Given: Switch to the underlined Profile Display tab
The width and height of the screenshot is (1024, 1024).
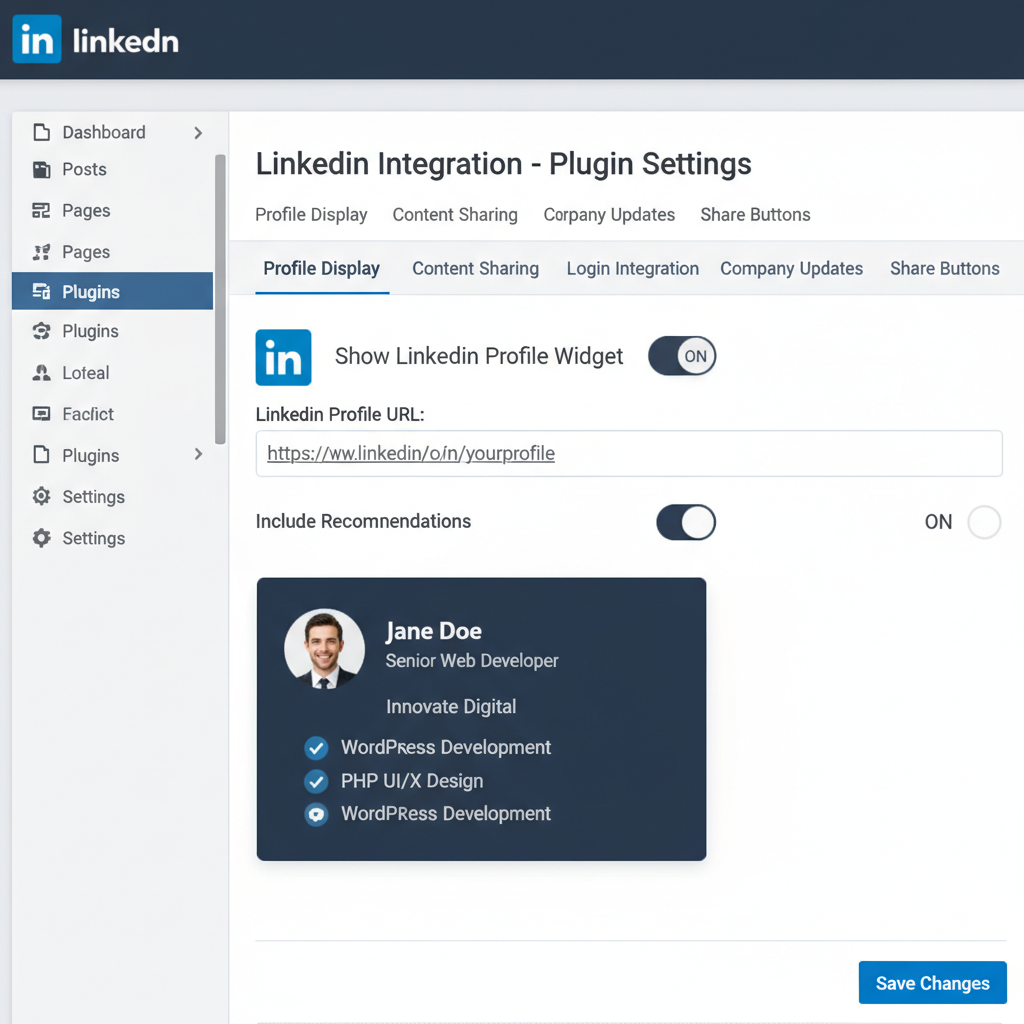Looking at the screenshot, I should click(x=321, y=268).
